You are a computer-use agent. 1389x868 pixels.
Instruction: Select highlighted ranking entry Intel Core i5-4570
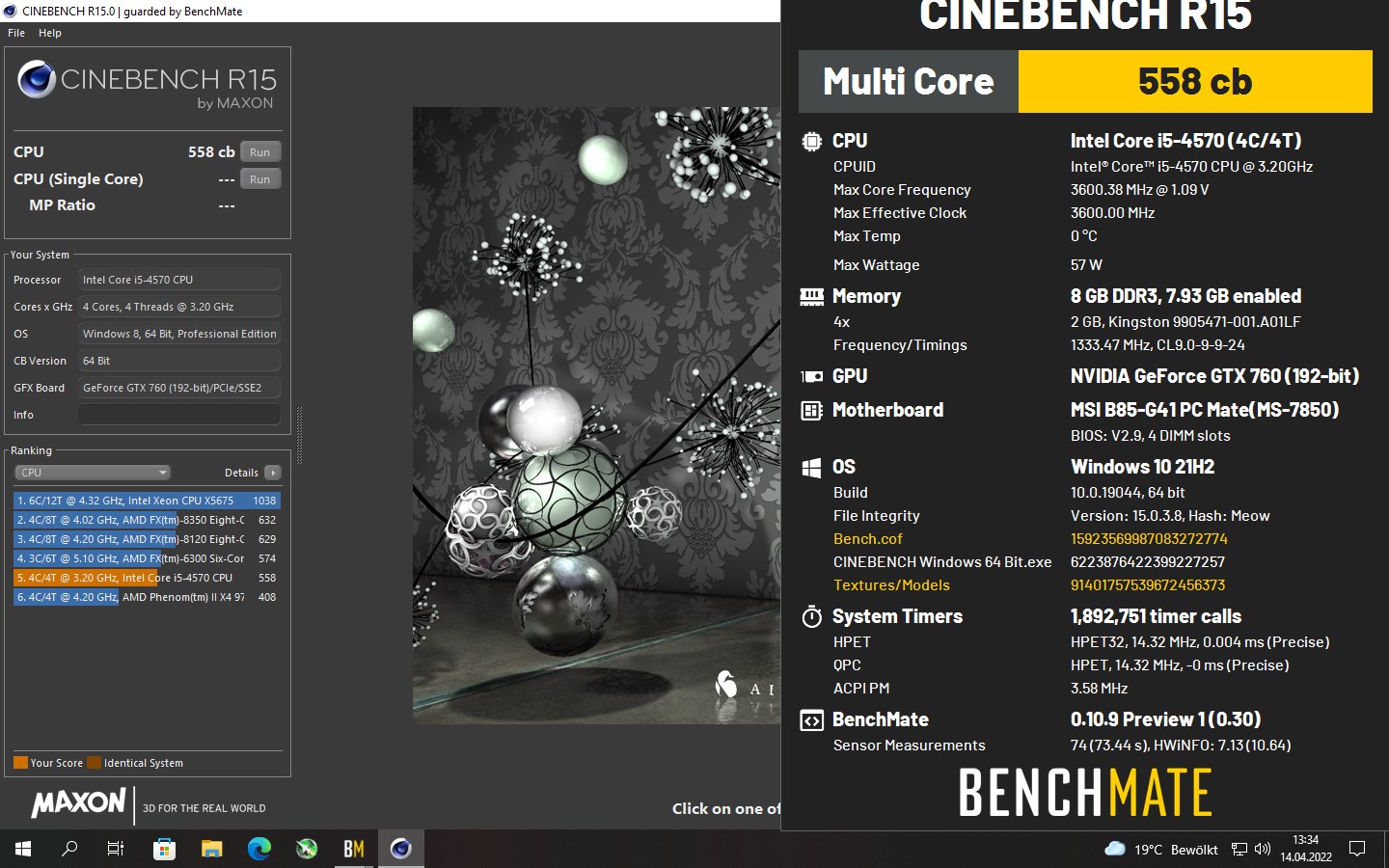coord(147,578)
